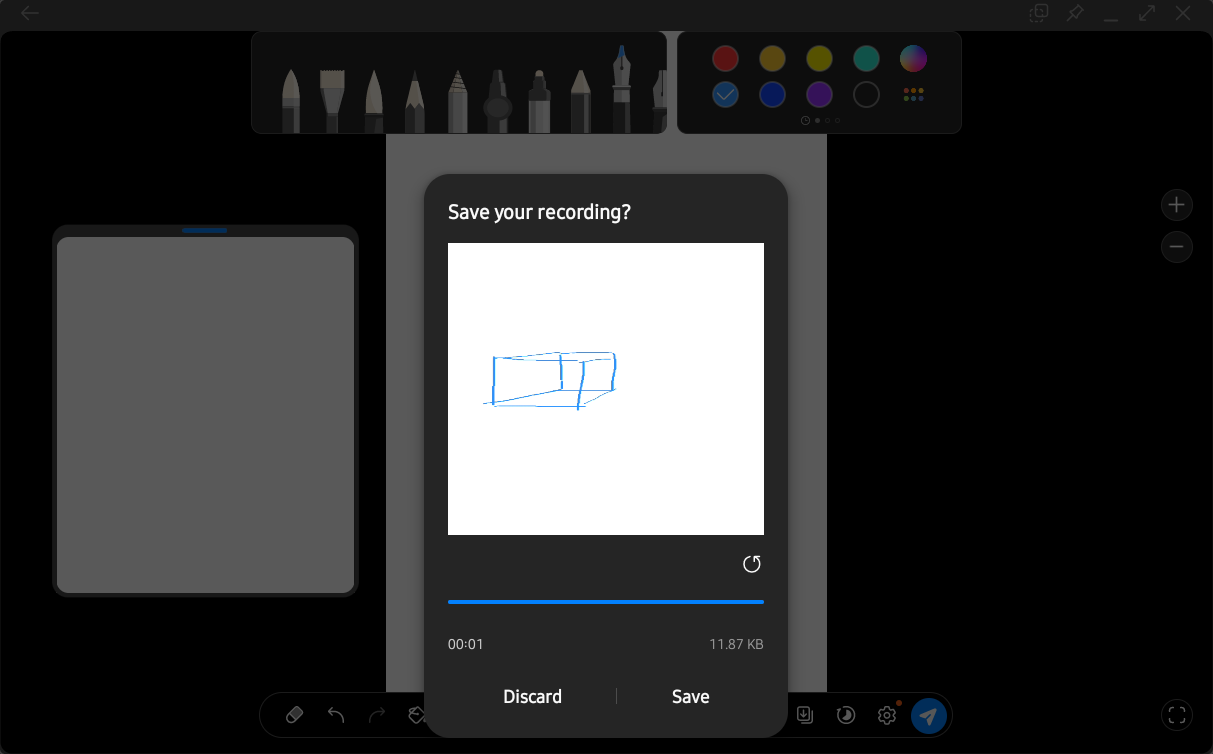This screenshot has height=754, width=1213.
Task: Pick the red color swatch
Action: pyautogui.click(x=725, y=59)
